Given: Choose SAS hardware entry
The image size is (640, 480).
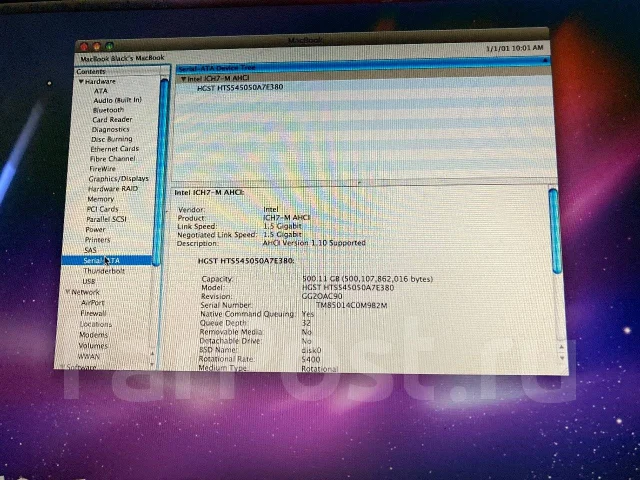Looking at the screenshot, I should click(90, 250).
